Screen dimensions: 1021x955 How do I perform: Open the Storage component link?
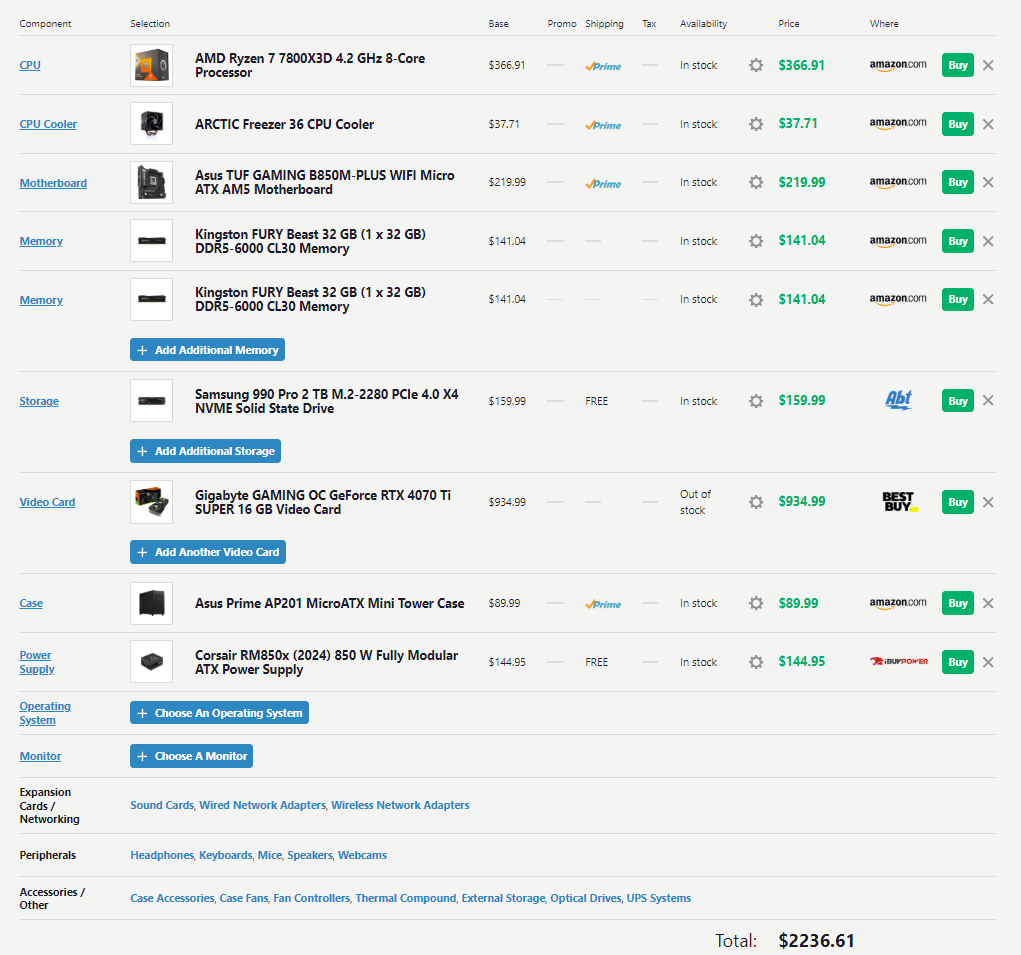[x=39, y=401]
